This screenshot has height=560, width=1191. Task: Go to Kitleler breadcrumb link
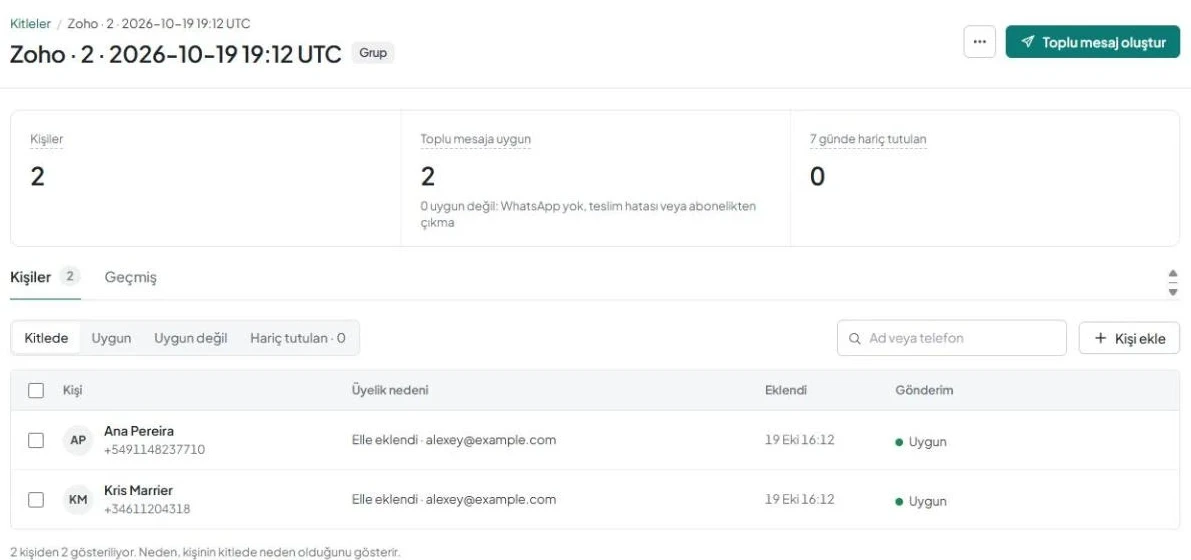tap(30, 24)
